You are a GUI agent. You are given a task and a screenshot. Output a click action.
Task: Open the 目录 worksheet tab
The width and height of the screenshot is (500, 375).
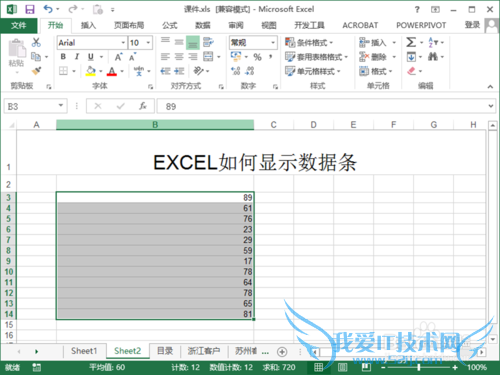pyautogui.click(x=165, y=351)
